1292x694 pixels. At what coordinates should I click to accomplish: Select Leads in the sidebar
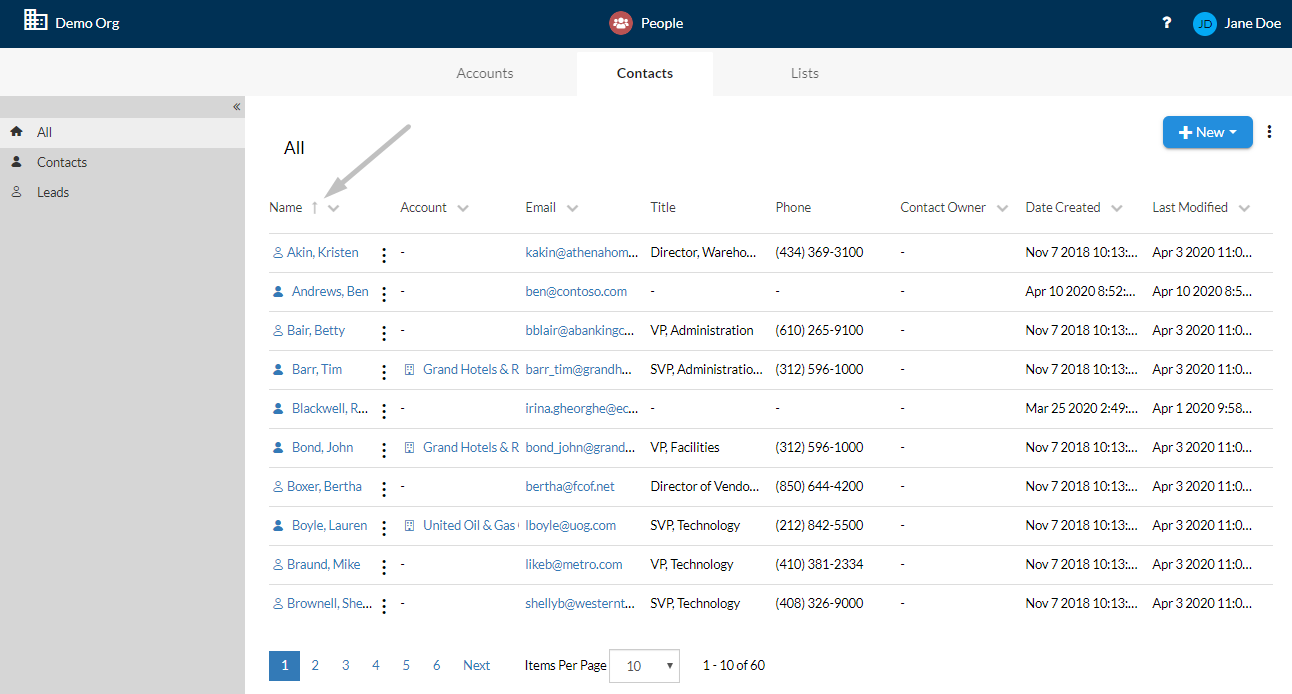(x=53, y=192)
